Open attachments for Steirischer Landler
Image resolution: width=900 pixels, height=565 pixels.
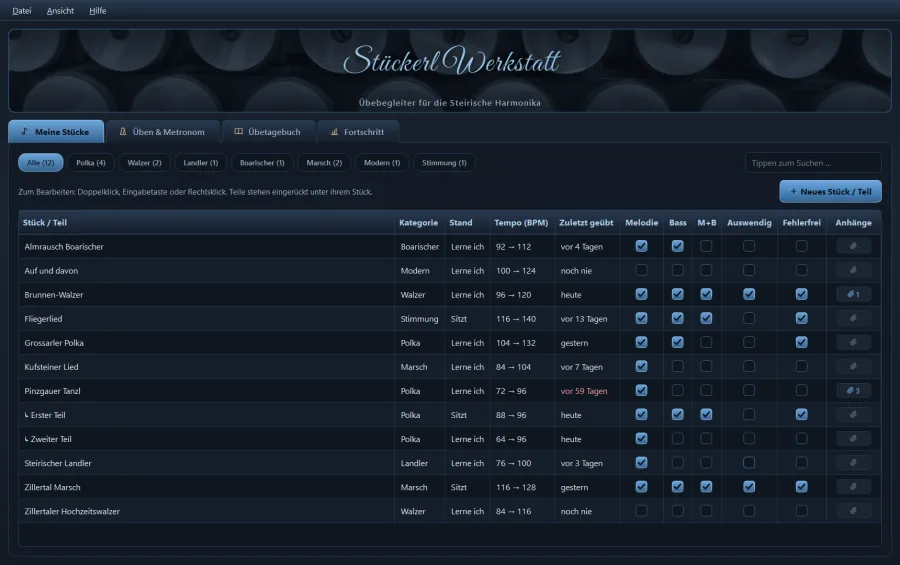click(x=854, y=463)
